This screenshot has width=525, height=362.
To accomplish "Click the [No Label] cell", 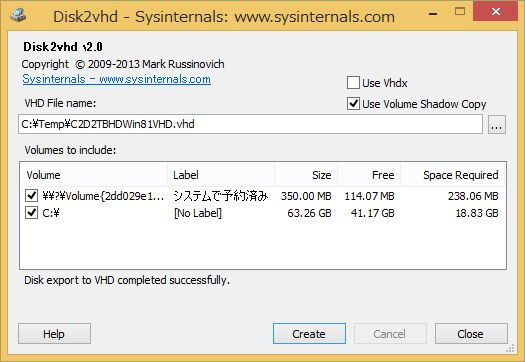I will click(x=198, y=213).
